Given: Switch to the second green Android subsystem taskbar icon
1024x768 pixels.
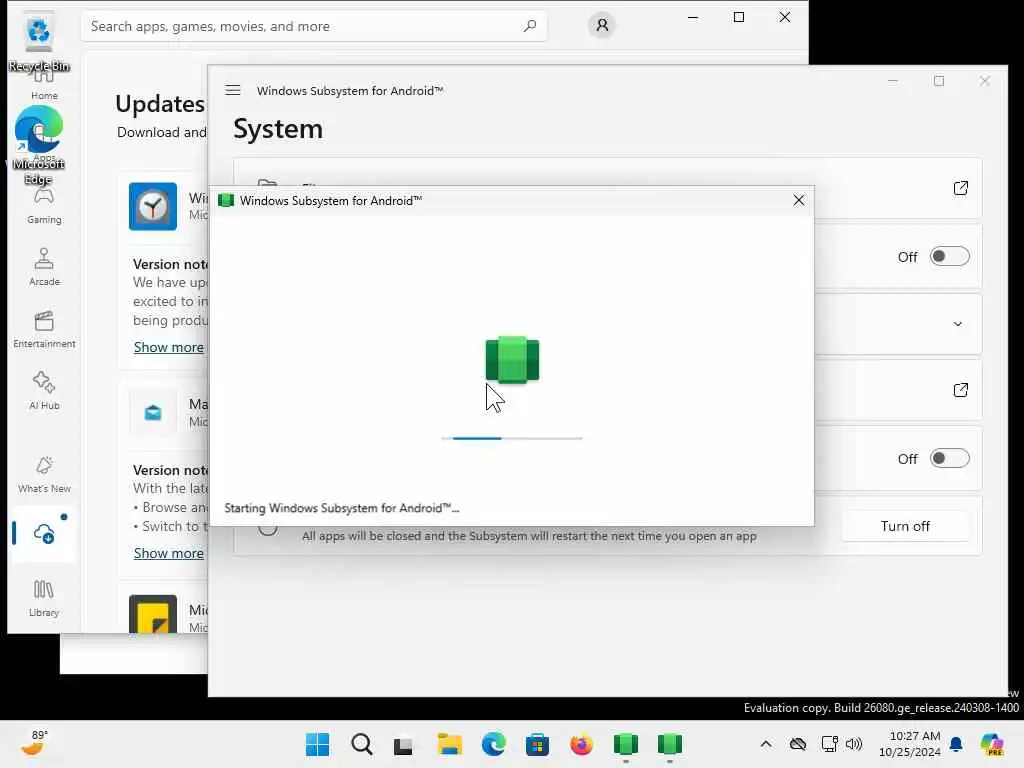Looking at the screenshot, I should (669, 744).
